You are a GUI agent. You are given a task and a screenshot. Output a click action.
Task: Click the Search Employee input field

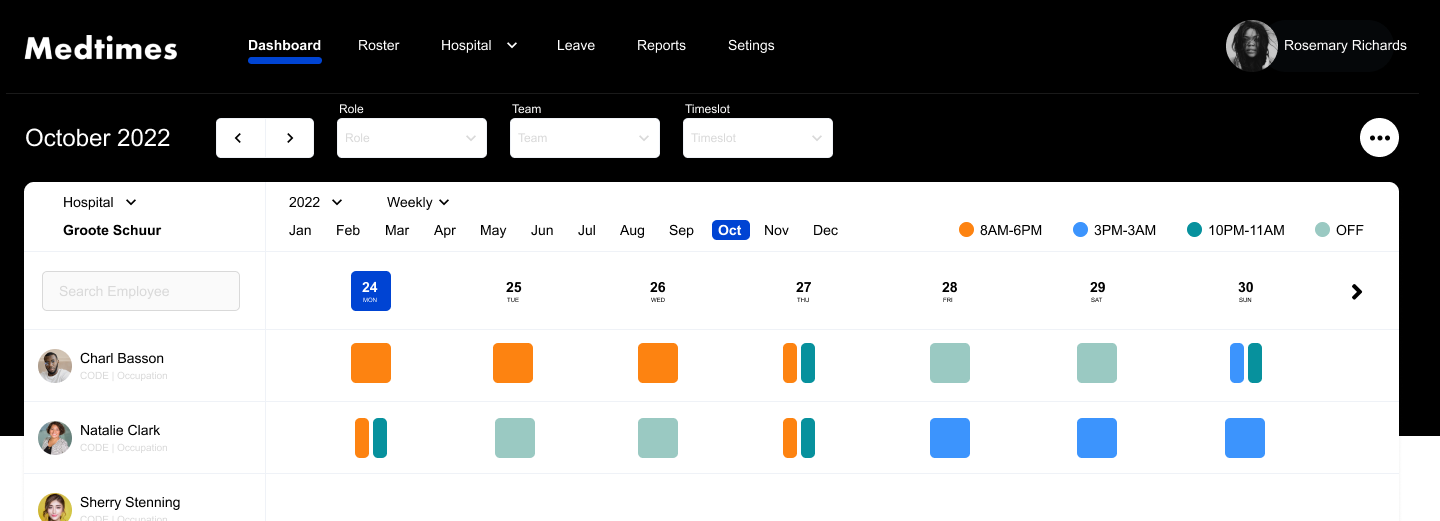141,291
